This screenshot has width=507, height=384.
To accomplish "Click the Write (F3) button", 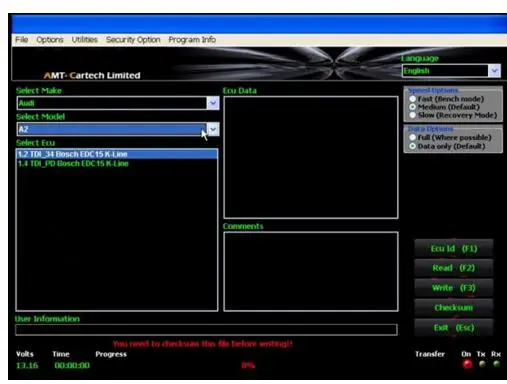I will (x=454, y=288).
